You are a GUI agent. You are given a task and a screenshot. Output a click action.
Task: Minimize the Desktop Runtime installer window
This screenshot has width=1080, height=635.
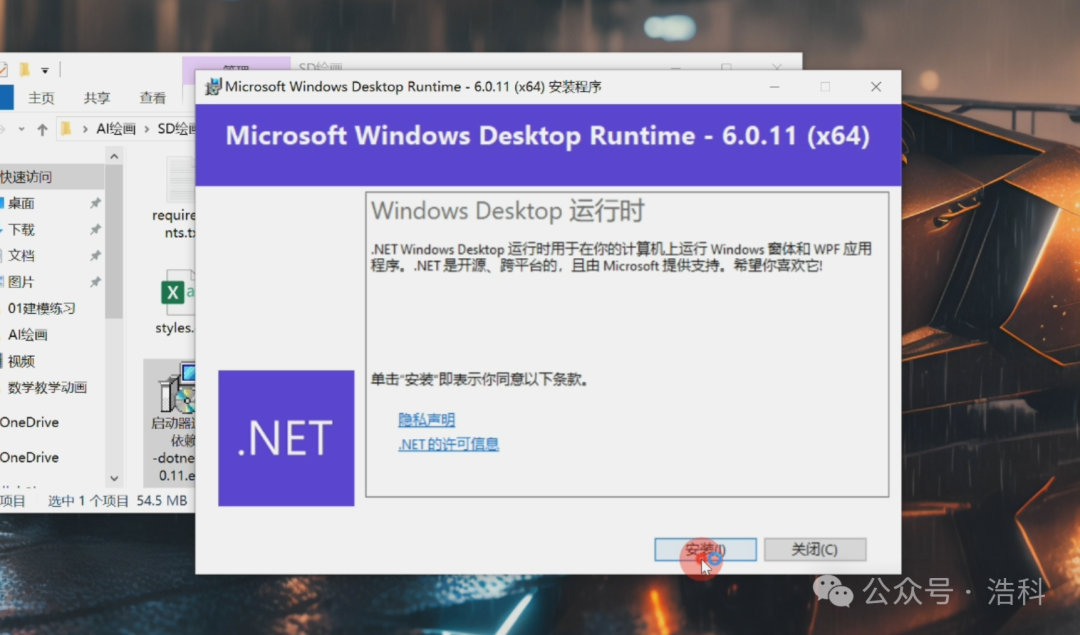tap(774, 87)
